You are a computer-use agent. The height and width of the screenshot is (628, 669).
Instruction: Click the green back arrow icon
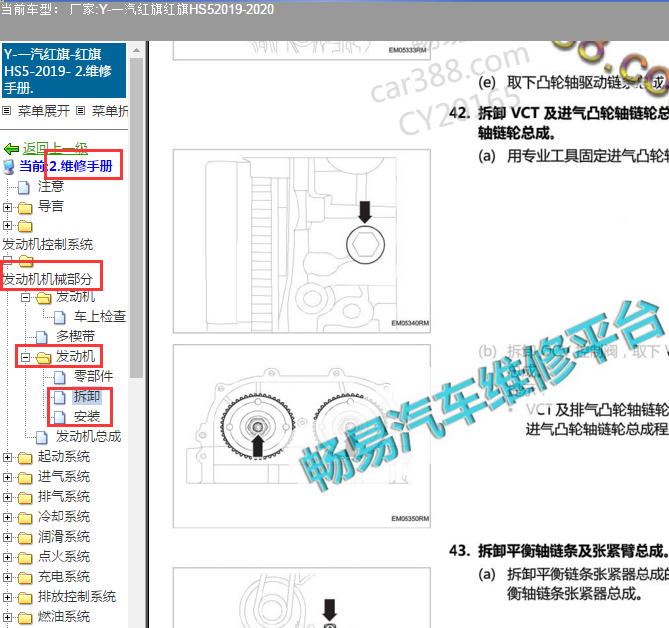click(x=11, y=148)
